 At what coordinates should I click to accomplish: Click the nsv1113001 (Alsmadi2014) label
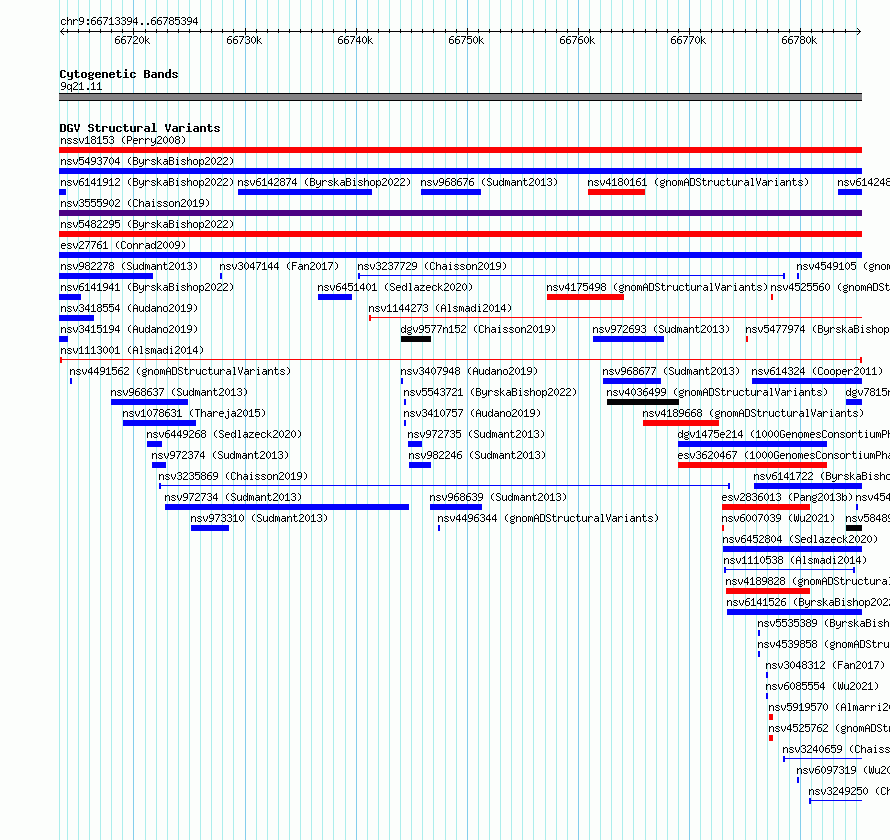[x=132, y=350]
